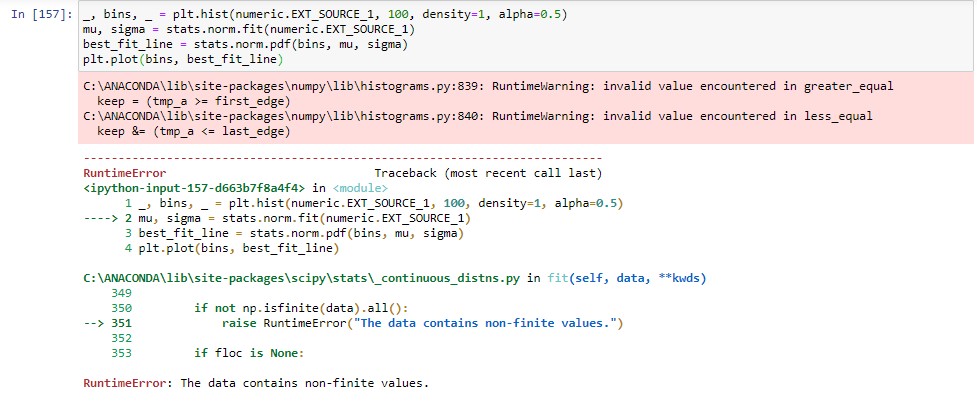Click the best_fit_line assignment in code cell
Viewport: 977px width, 414px height.
(244, 44)
